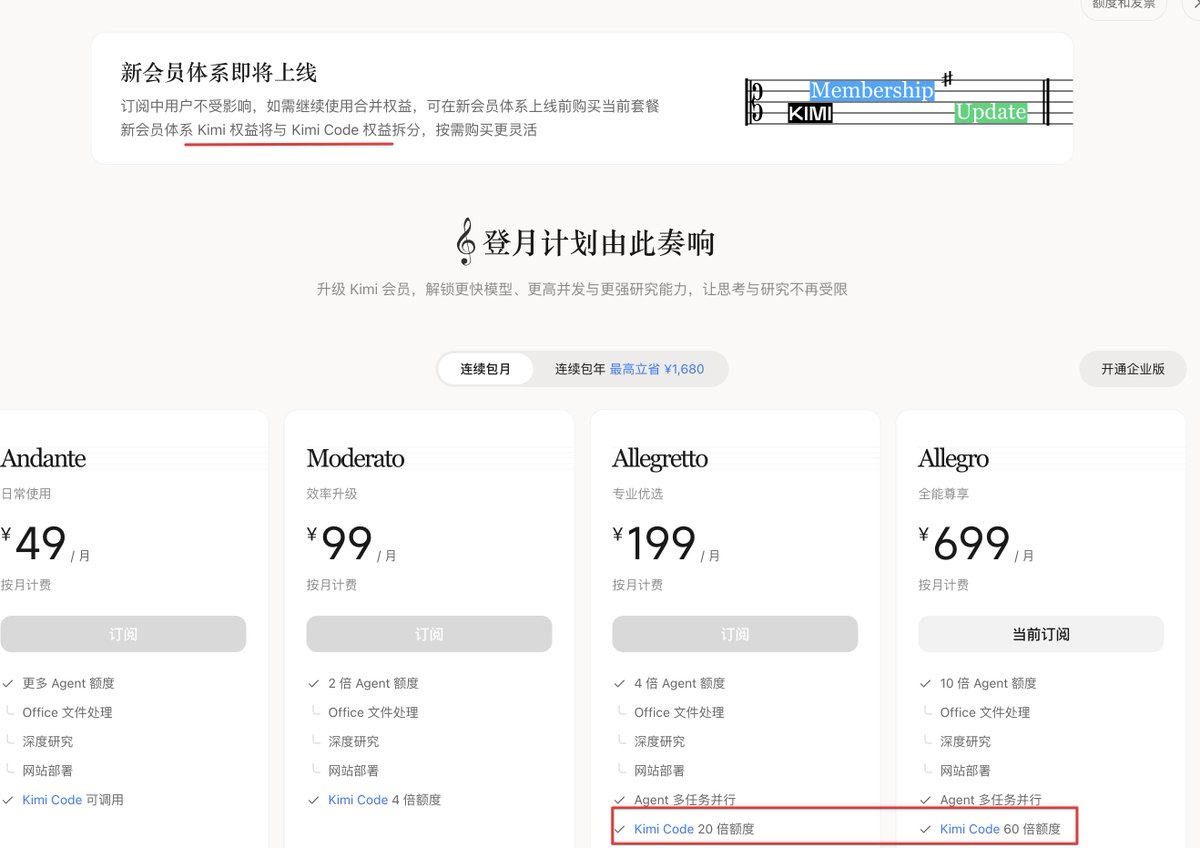Screen dimensions: 1200x848
Task: Click 最高立省 ¥1,680 savings text
Action: 657,369
